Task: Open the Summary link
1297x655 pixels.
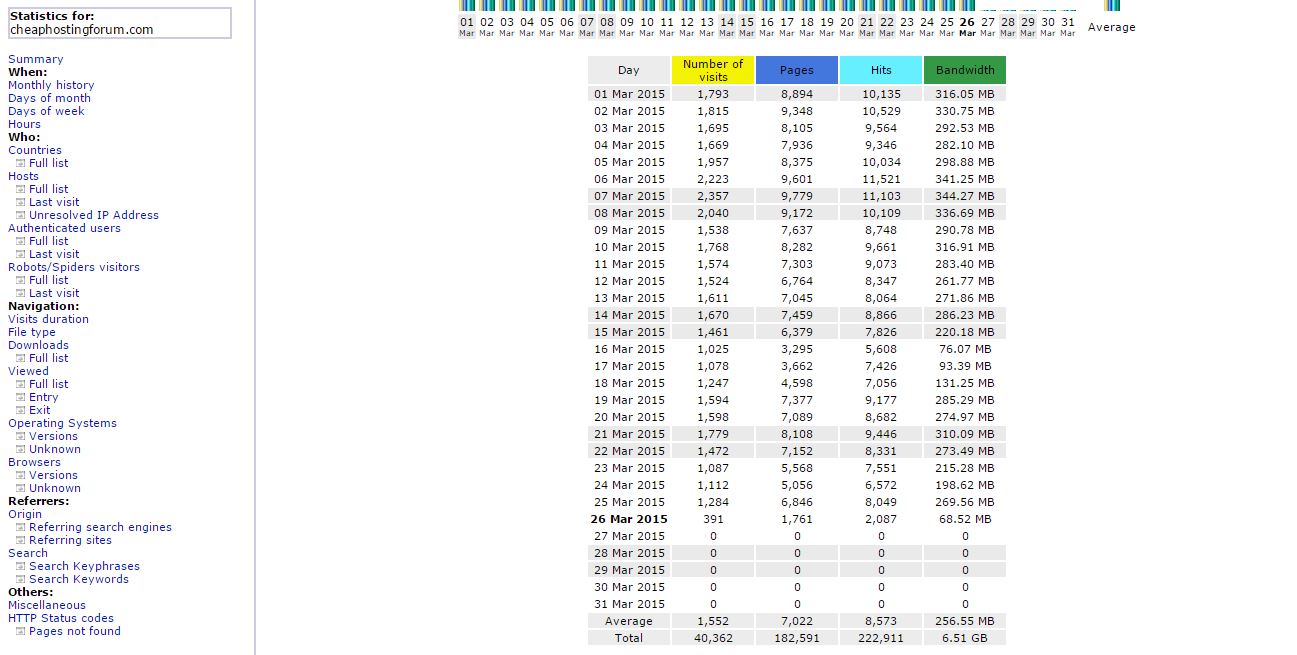Action: point(36,59)
